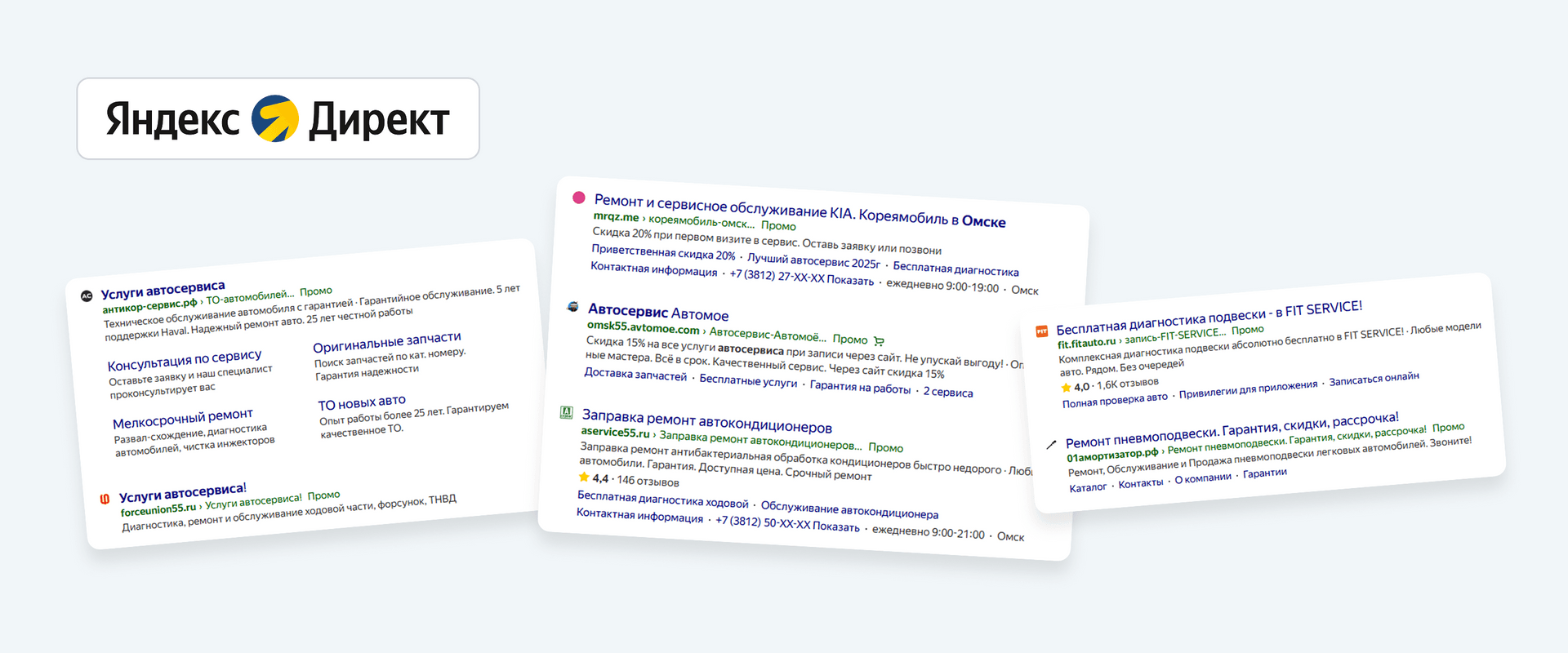
Task: Open the ТО новых авто sitelink
Action: 362,402
